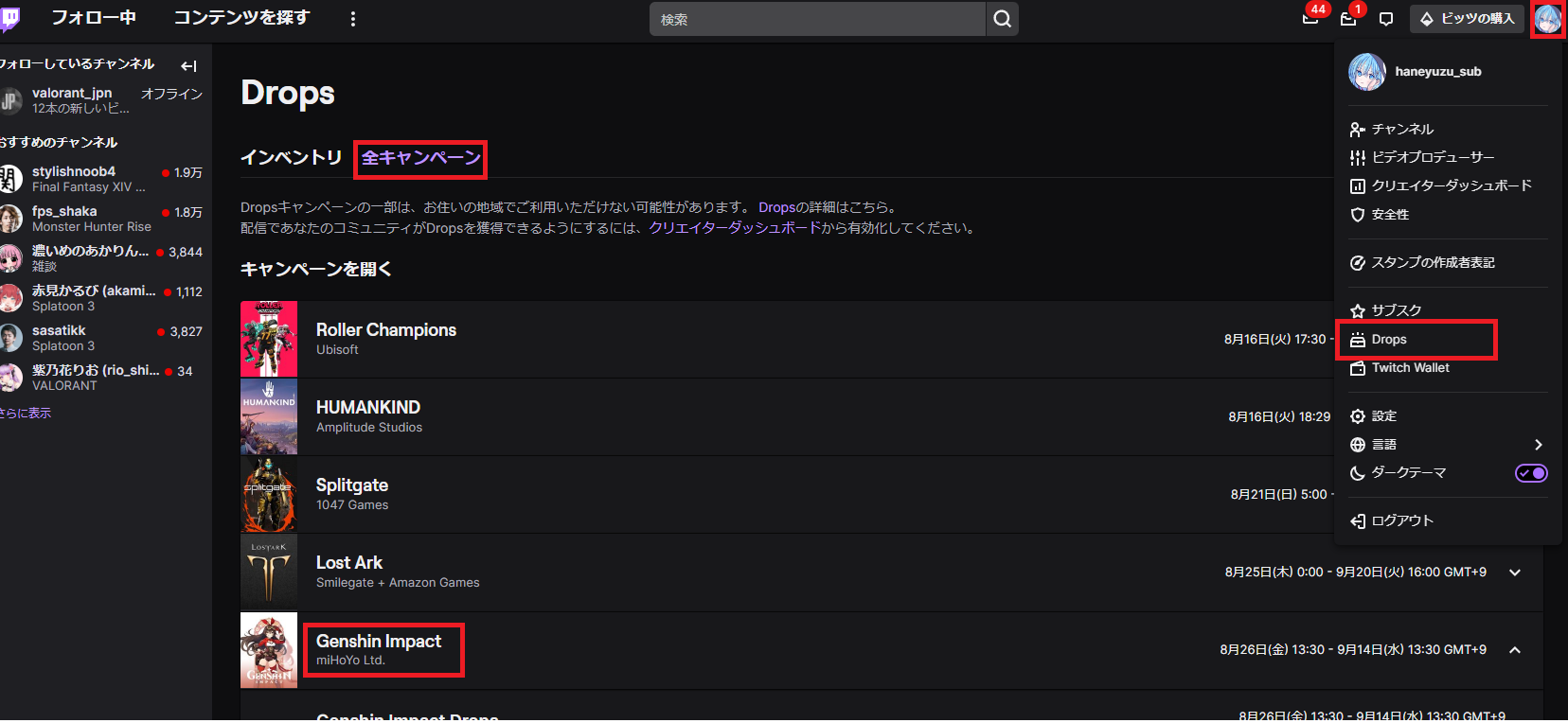Click the サブスク star icon
Viewport: 1568px width, 723px height.
1357,311
